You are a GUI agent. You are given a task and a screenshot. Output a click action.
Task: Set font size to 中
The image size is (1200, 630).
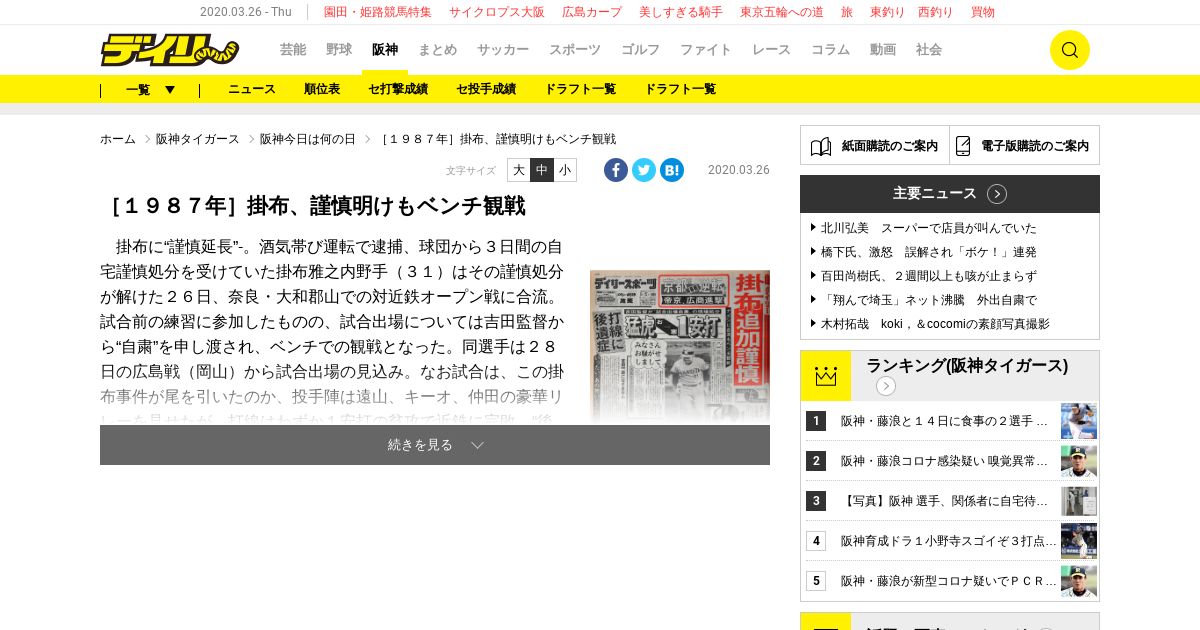click(x=542, y=170)
